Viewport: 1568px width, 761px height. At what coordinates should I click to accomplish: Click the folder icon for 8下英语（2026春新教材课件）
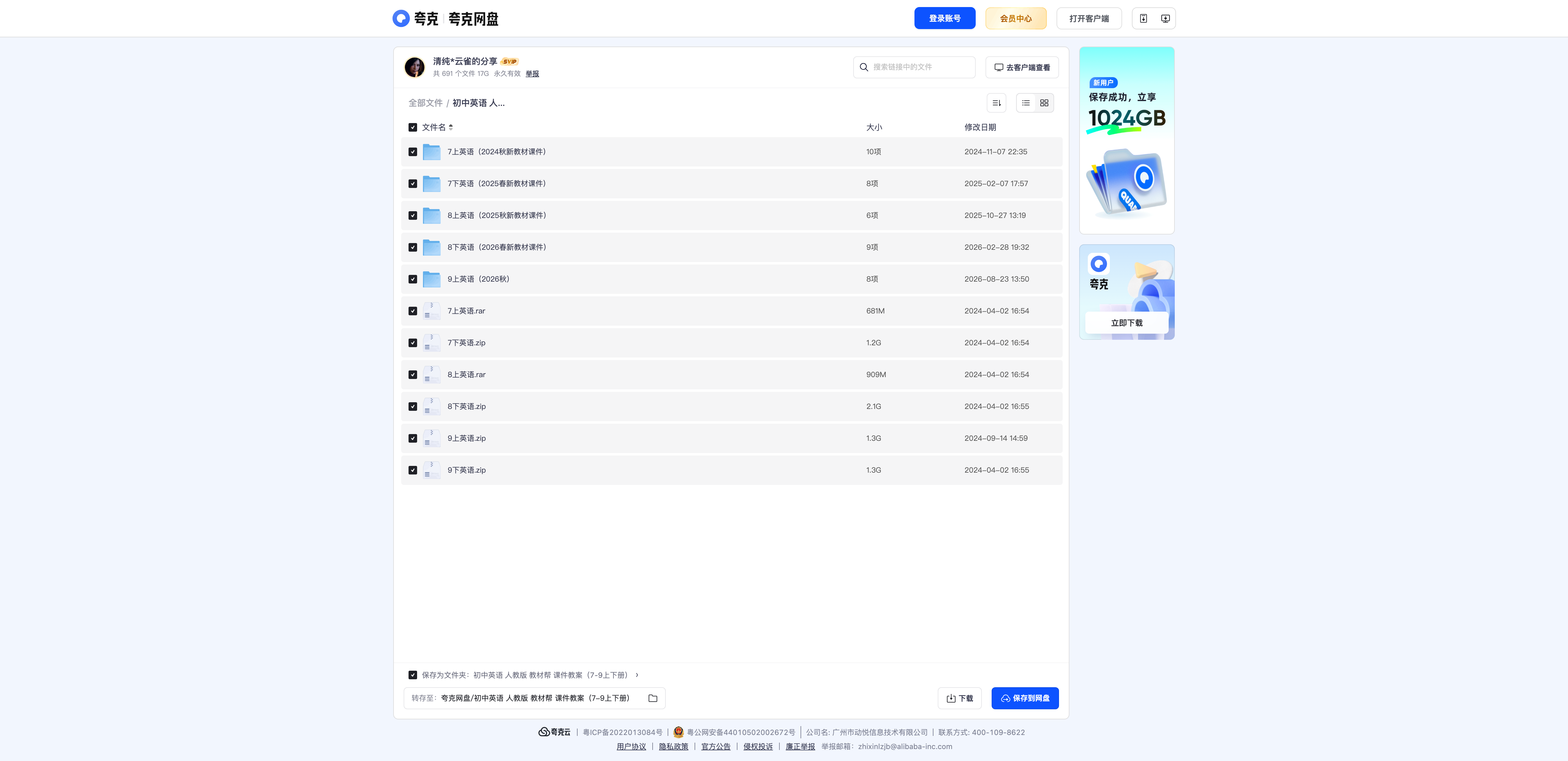click(x=432, y=248)
